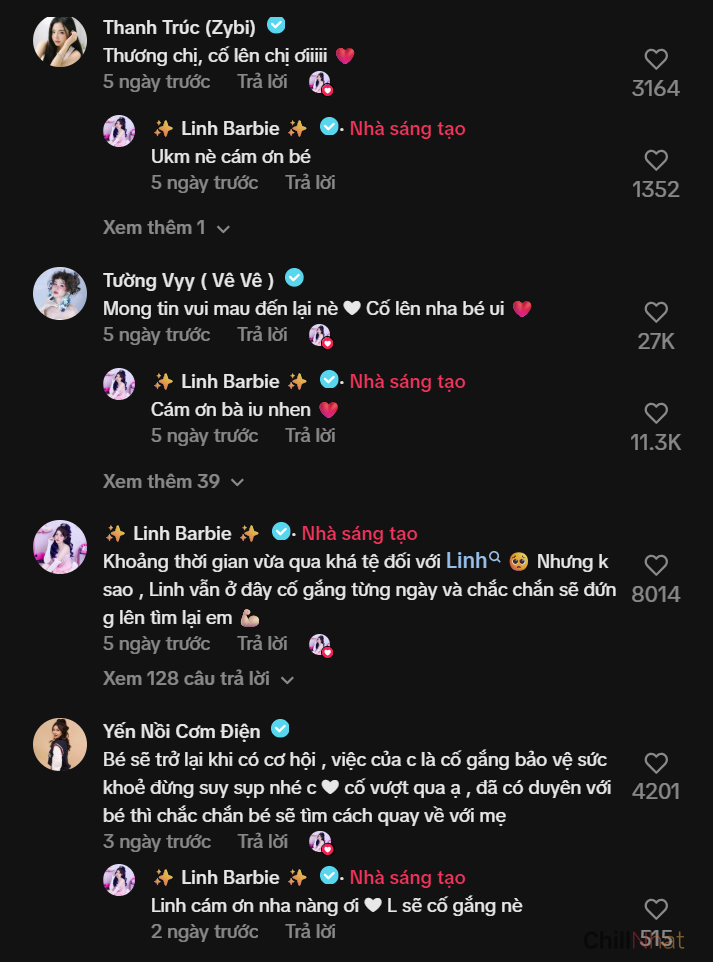Reply to Thanh Trúc's comment via "Trả lời"
This screenshot has width=713, height=962.
pos(262,82)
